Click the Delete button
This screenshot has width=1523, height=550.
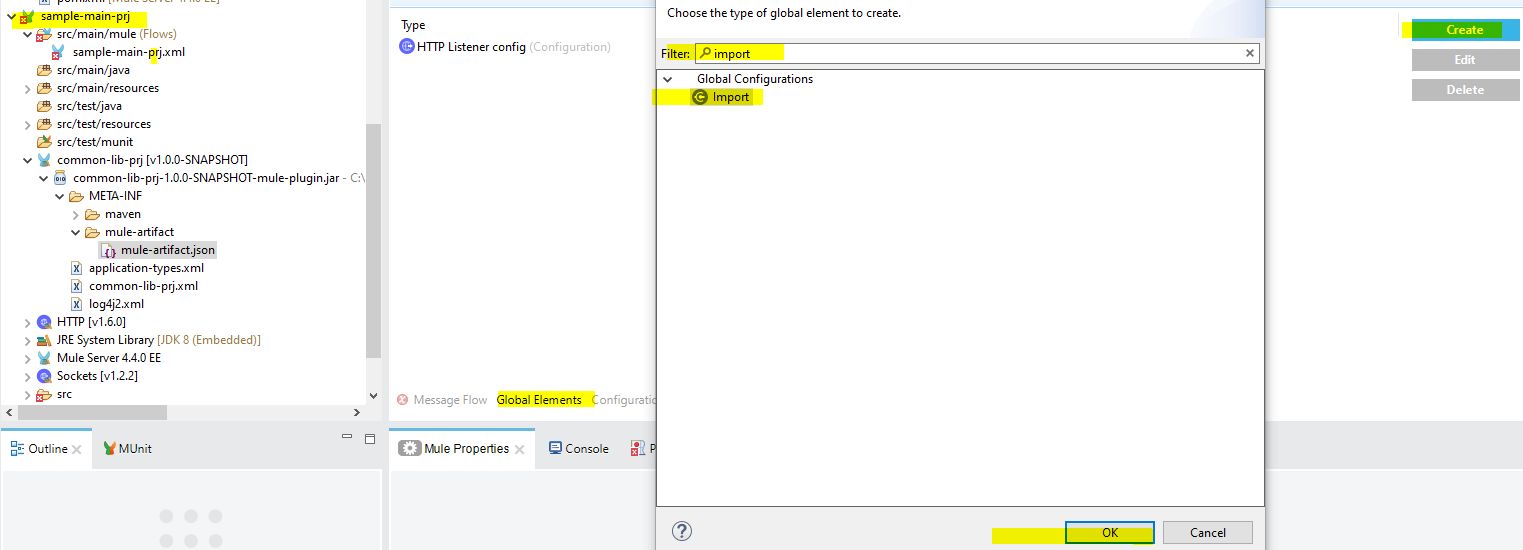coord(1464,89)
